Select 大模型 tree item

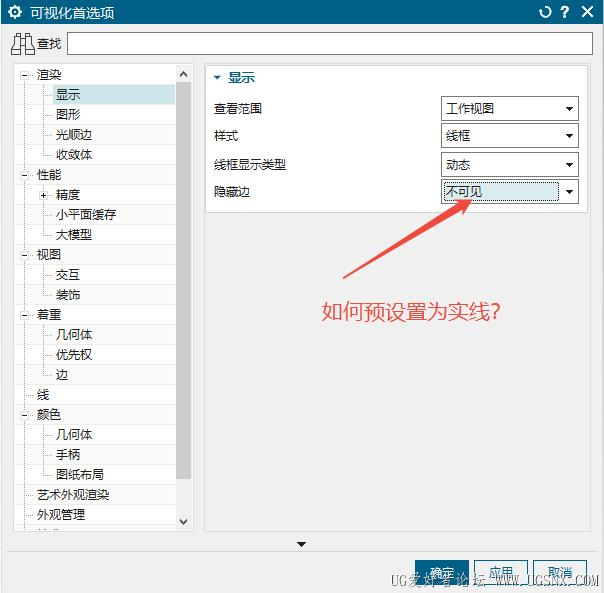(74, 234)
